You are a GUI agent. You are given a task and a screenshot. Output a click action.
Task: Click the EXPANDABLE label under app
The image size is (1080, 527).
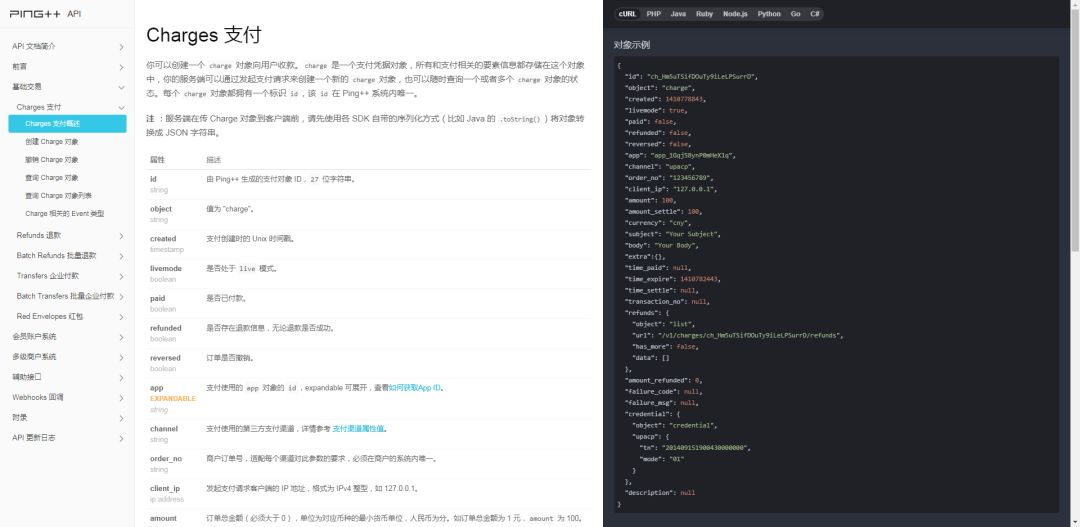pyautogui.click(x=173, y=399)
